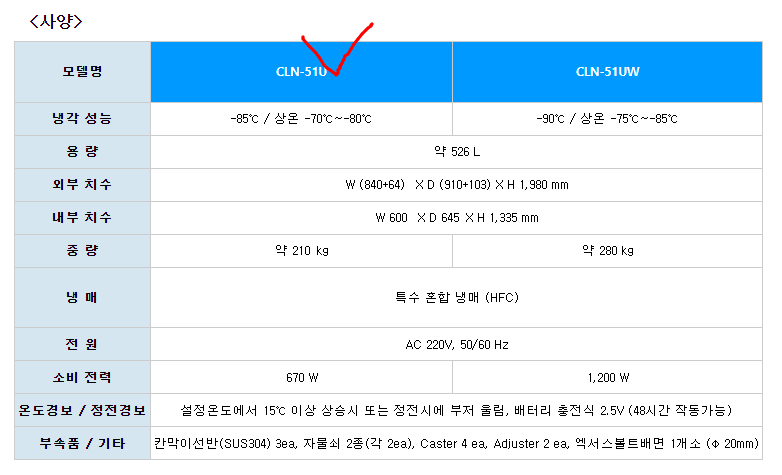Image resolution: width=782 pixels, height=475 pixels.
Task: Select the 약 526 L capacity value
Action: coord(456,152)
